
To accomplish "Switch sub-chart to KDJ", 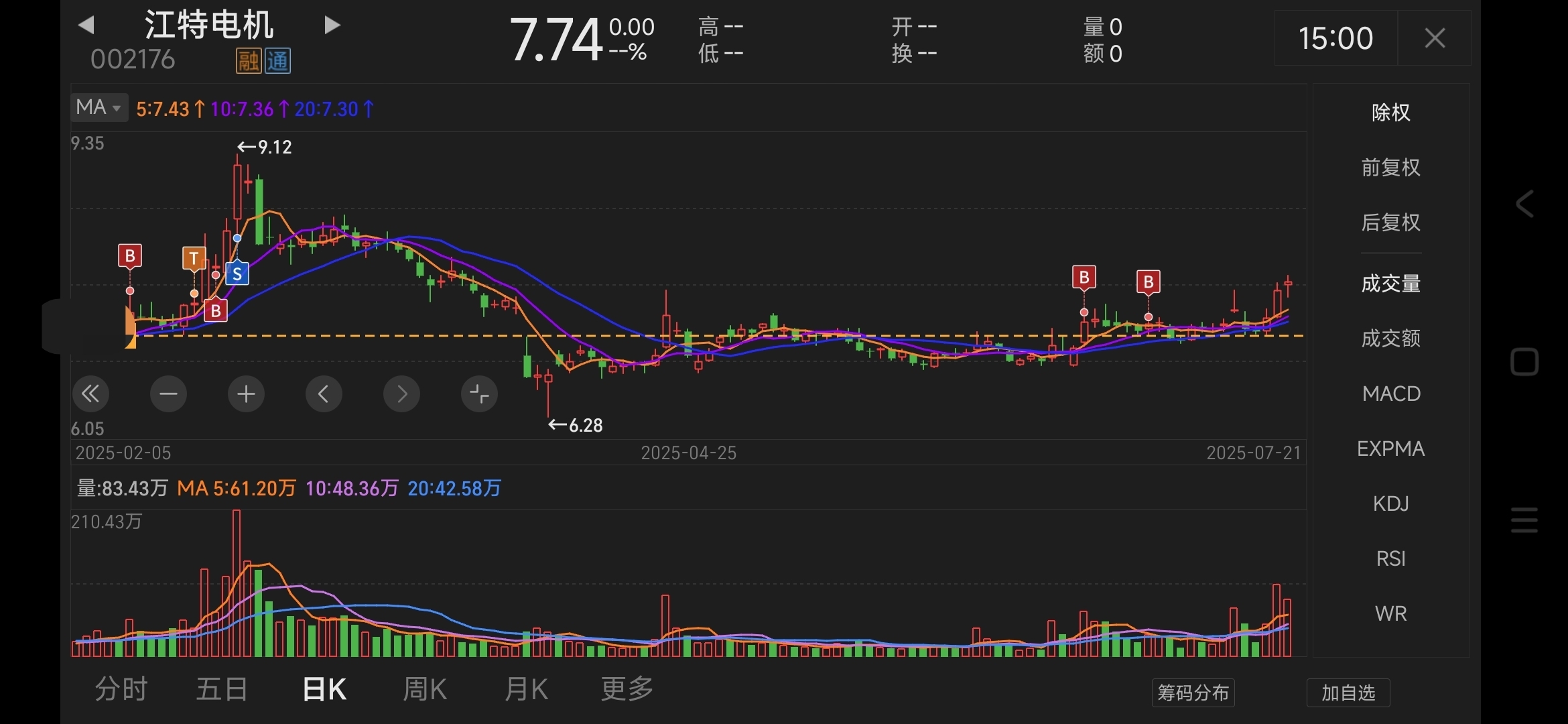I will [x=1391, y=503].
